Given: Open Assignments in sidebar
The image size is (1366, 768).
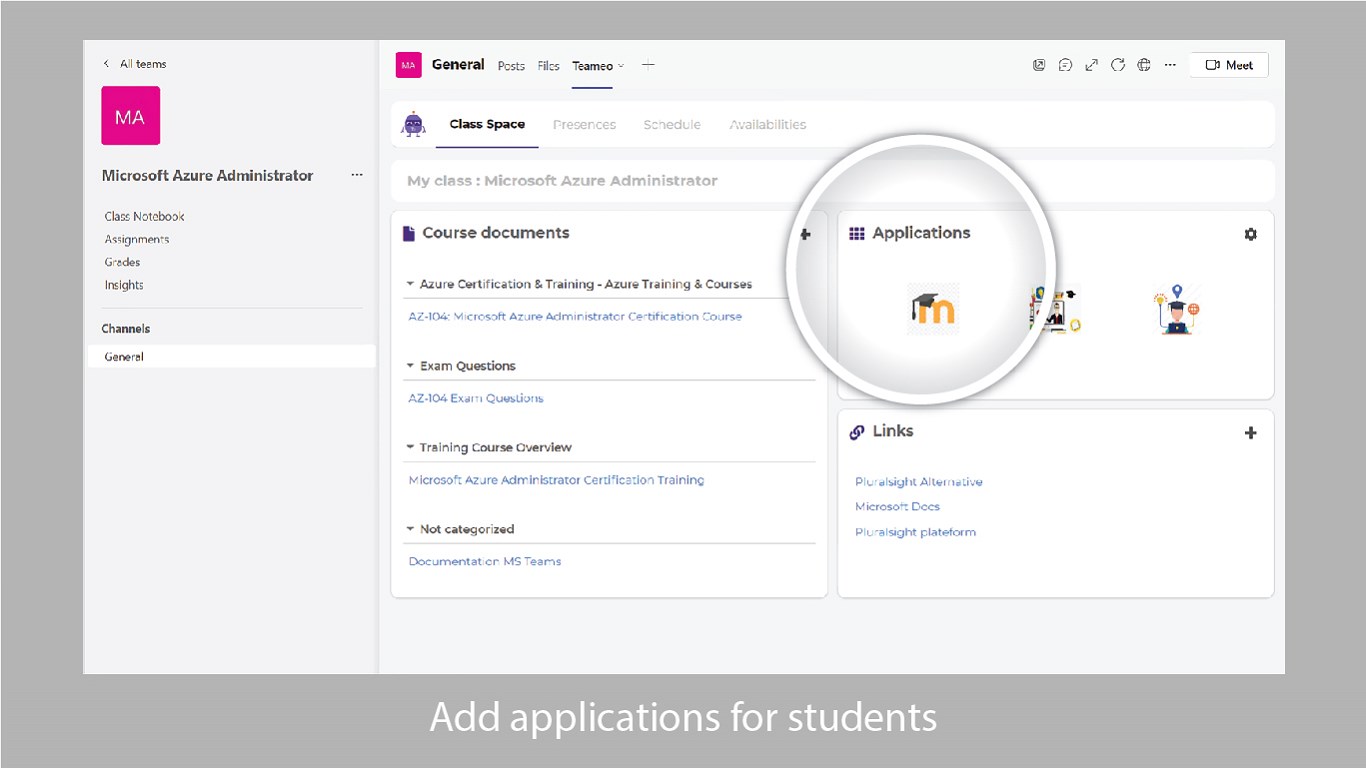Looking at the screenshot, I should 137,239.
